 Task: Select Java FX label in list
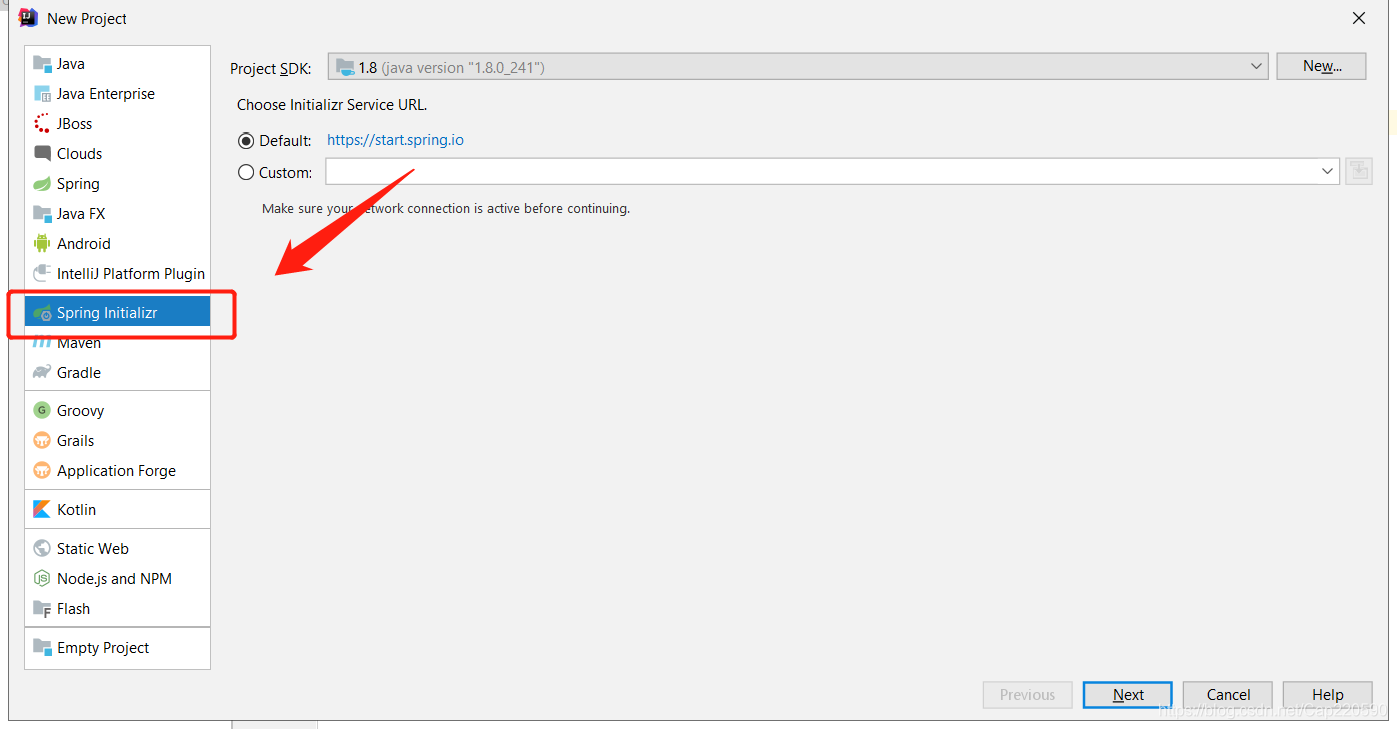coord(81,214)
